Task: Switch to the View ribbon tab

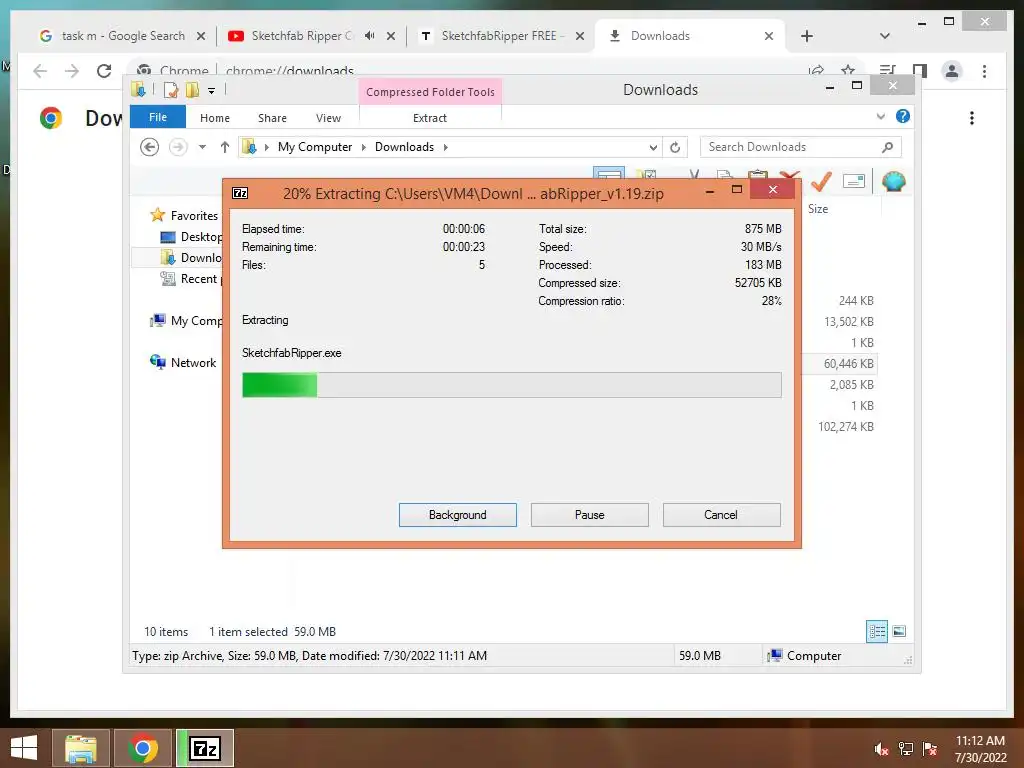Action: 328,118
